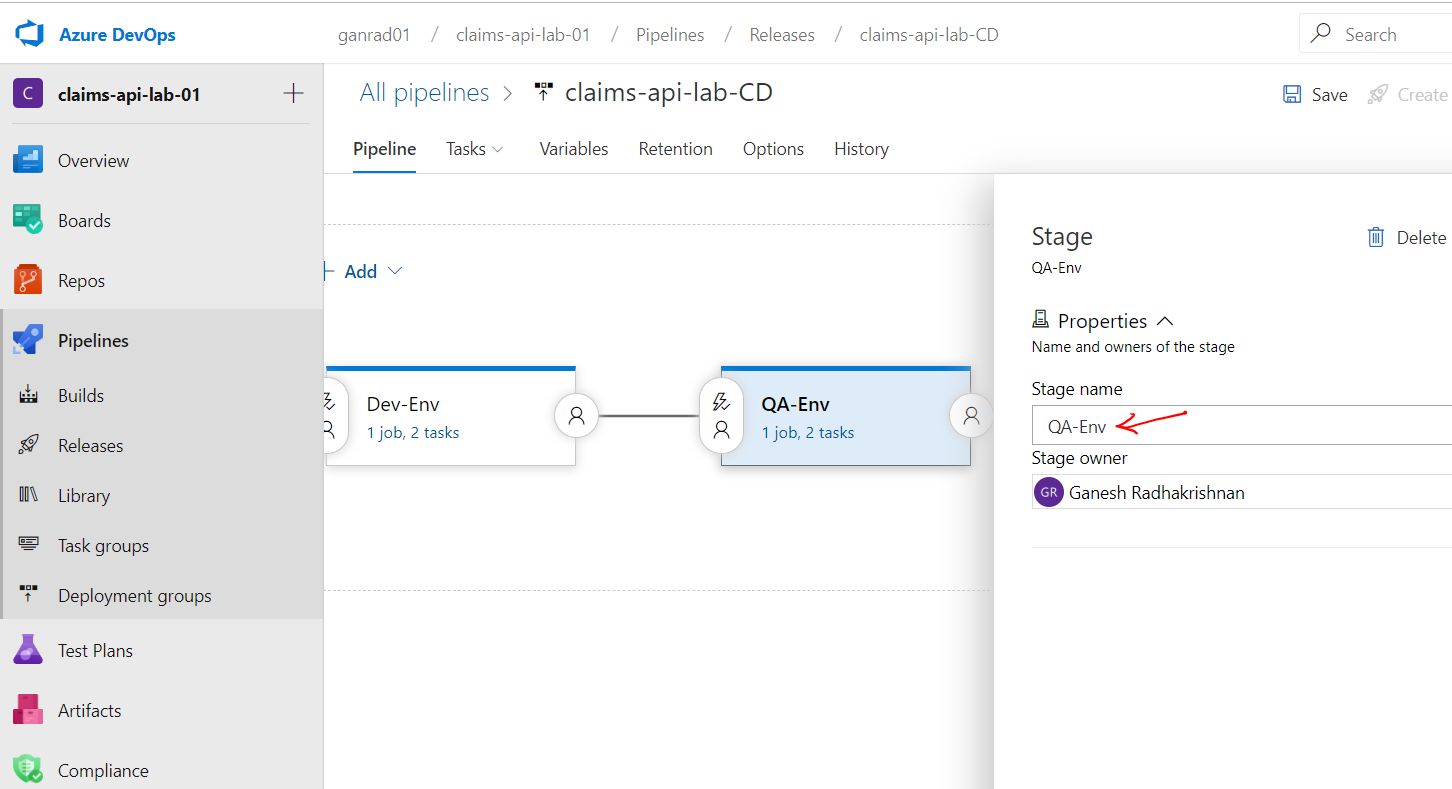Viewport: 1452px width, 789px height.
Task: Click the Stage name input field
Action: 1242,425
